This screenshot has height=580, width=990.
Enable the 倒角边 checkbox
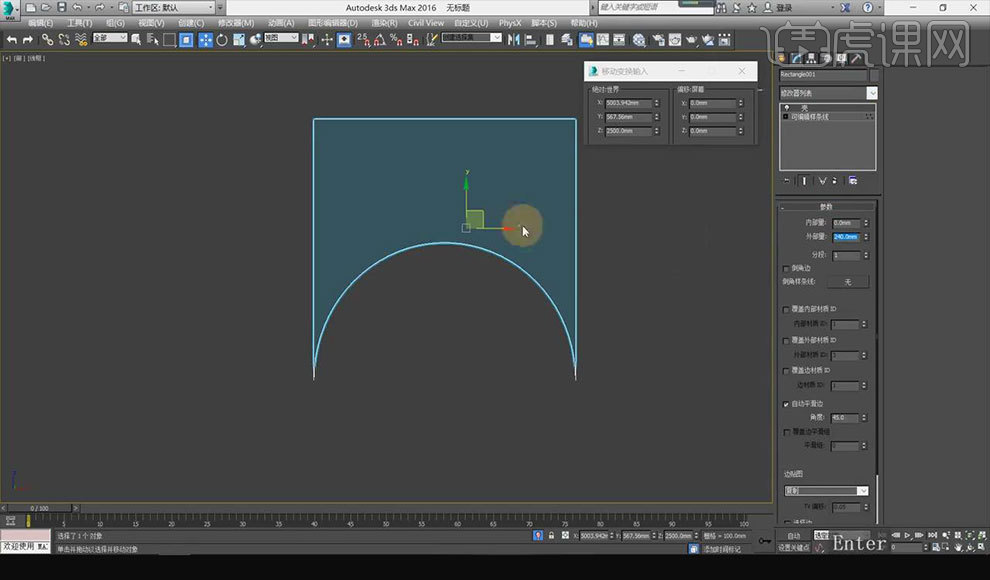click(x=786, y=269)
